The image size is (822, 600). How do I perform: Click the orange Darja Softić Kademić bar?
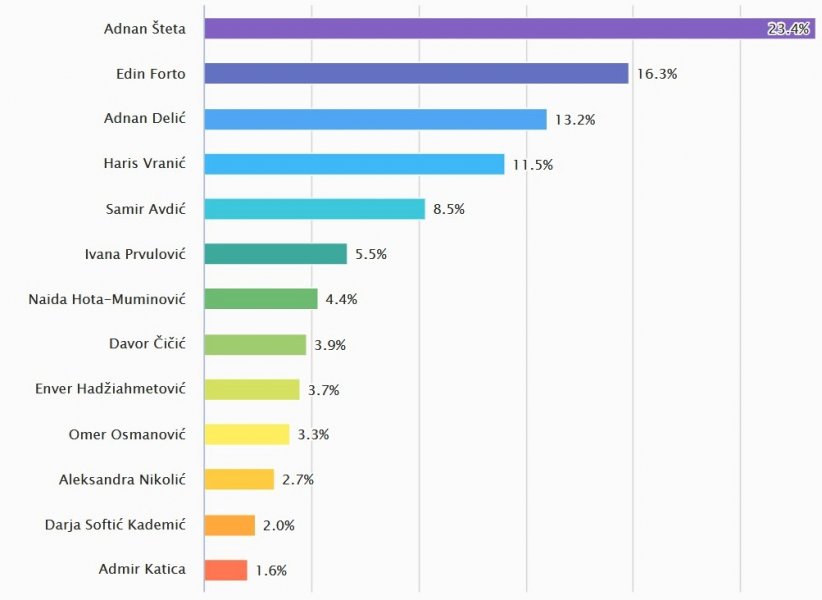[229, 525]
